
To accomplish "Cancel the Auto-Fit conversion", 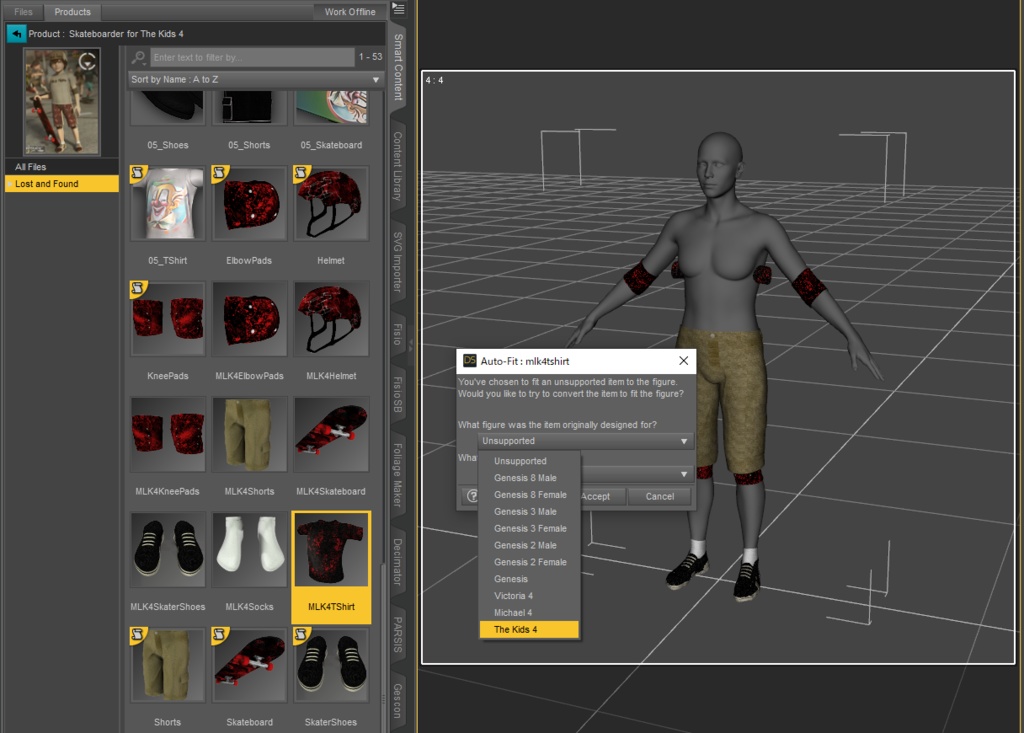I will point(659,496).
